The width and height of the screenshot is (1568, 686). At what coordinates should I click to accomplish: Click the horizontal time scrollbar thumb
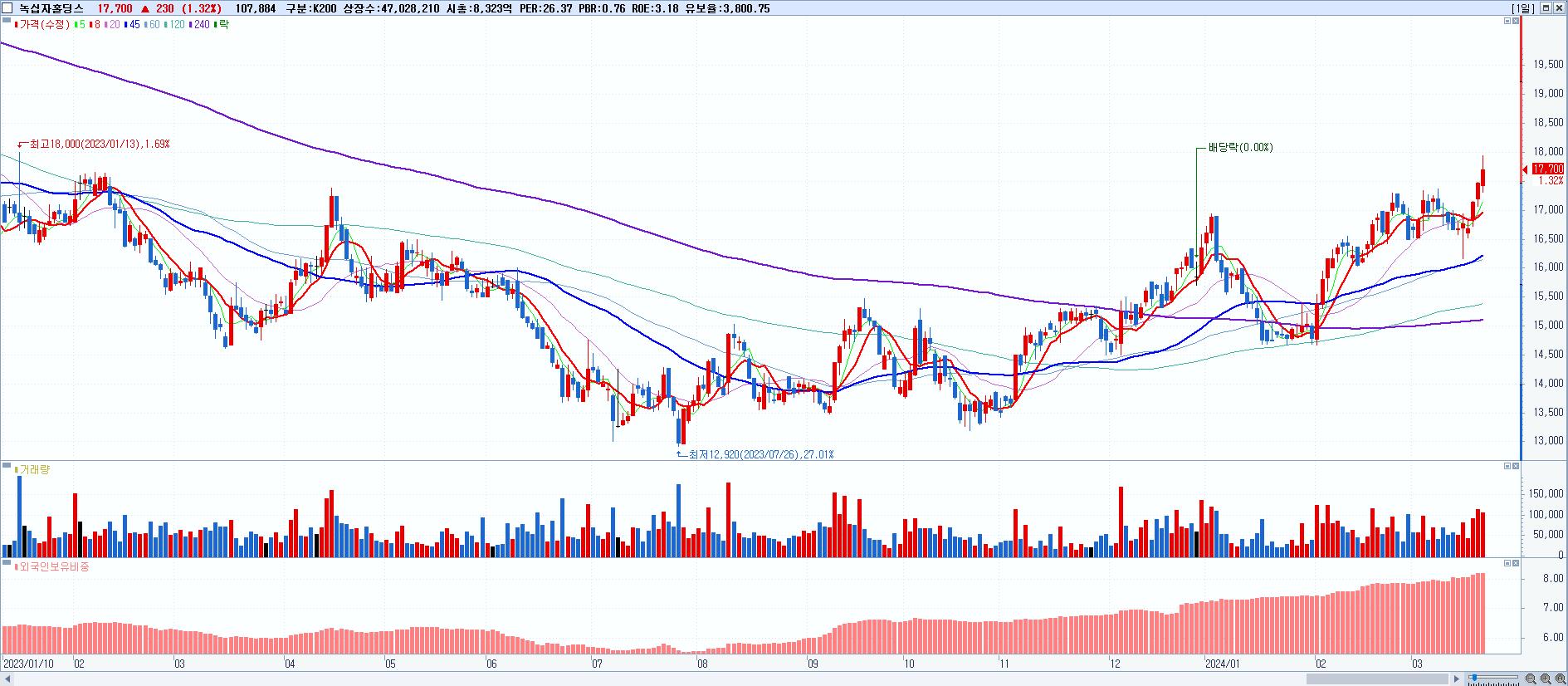pos(1378,679)
